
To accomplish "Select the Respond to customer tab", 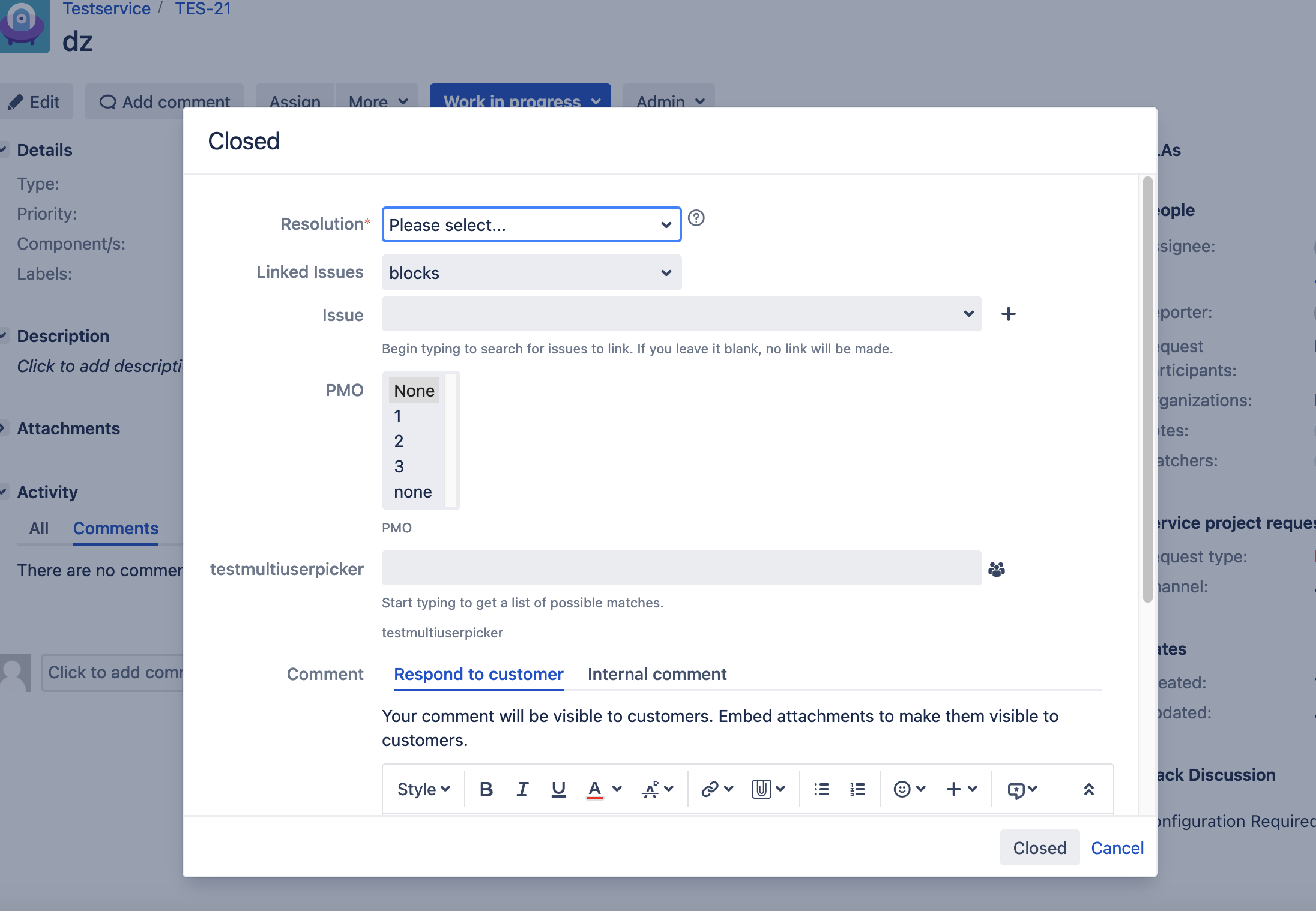I will (x=478, y=674).
